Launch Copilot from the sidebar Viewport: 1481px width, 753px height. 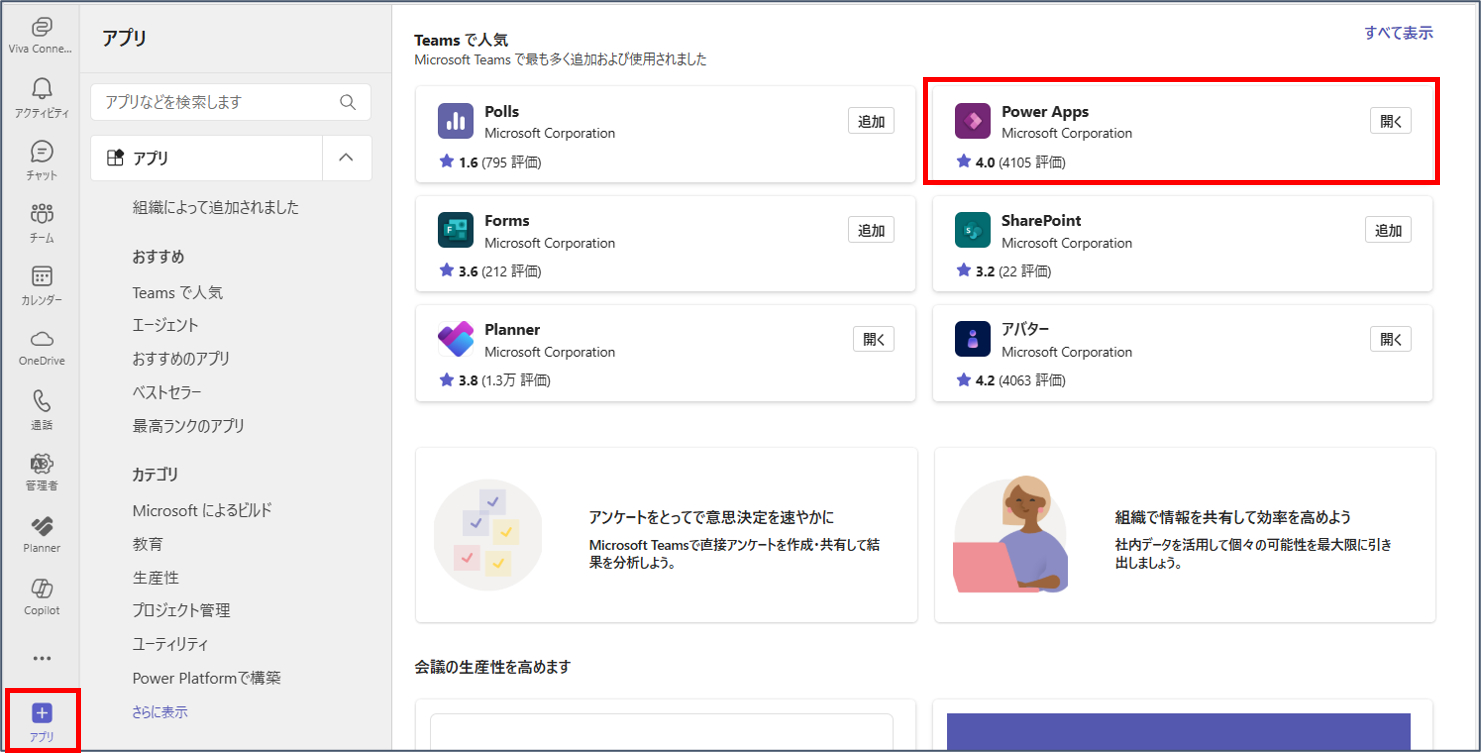point(41,596)
